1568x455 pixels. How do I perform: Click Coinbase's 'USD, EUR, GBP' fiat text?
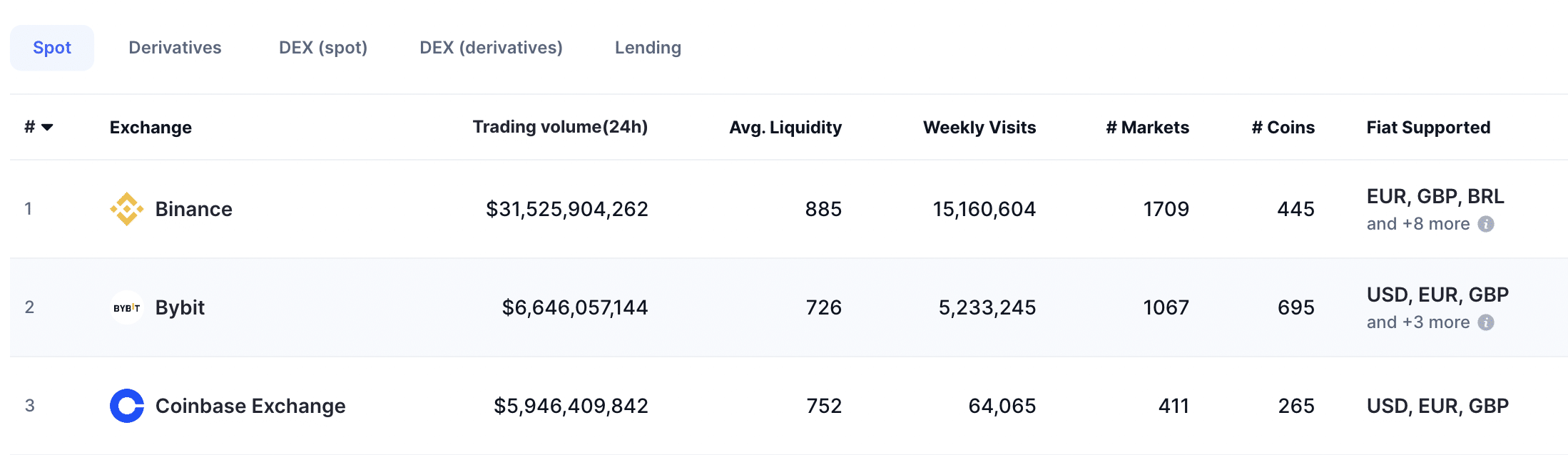1437,406
